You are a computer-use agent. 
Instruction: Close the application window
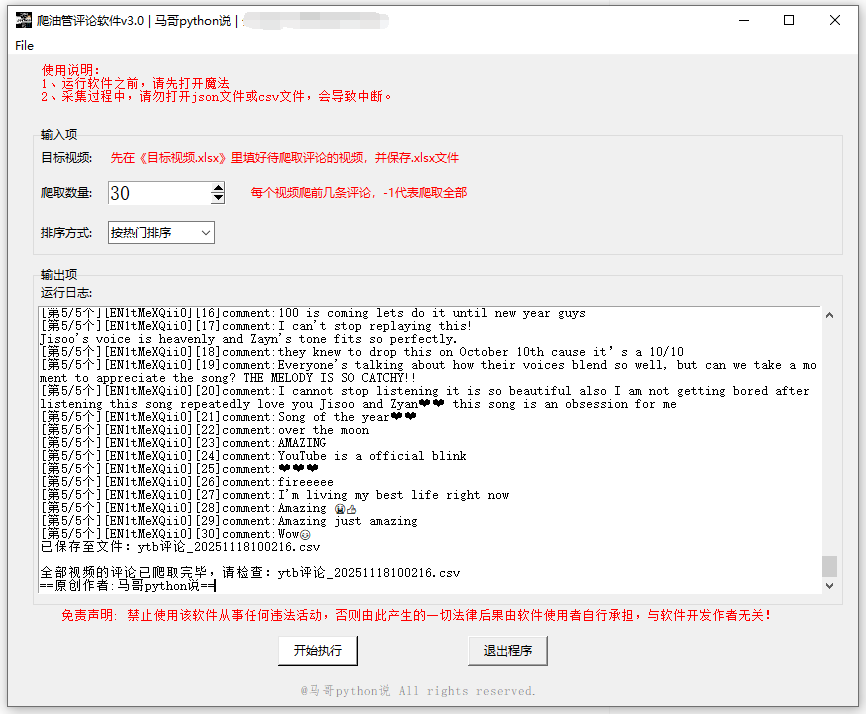coord(835,20)
